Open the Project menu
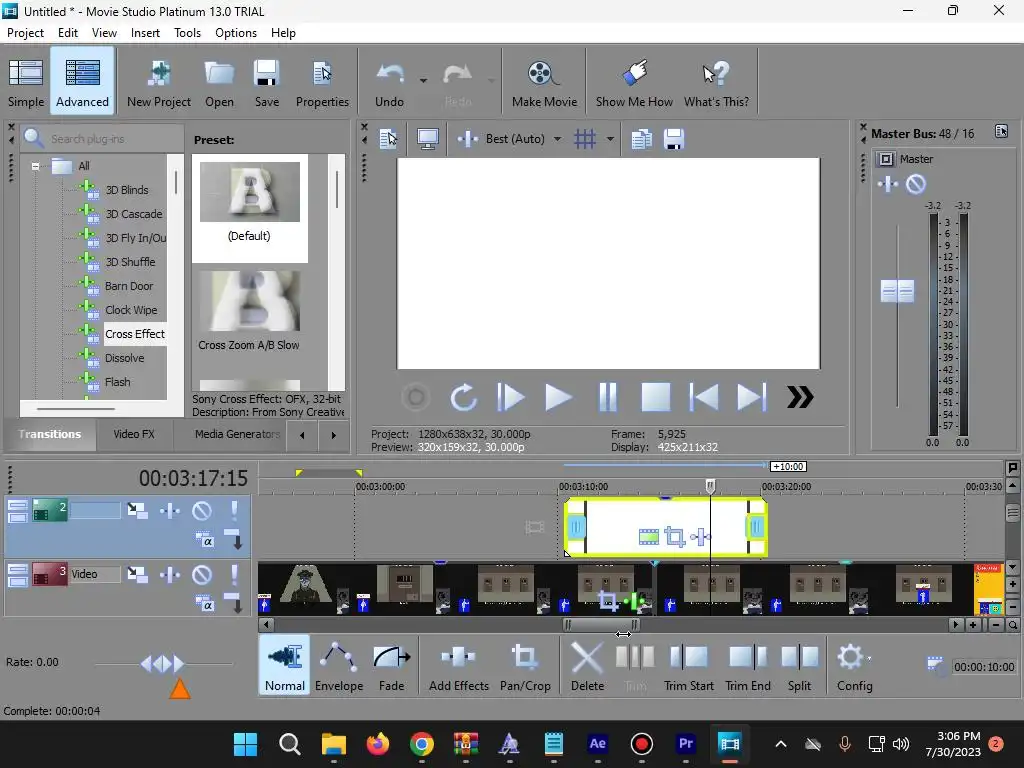This screenshot has height=768, width=1024. [x=25, y=33]
